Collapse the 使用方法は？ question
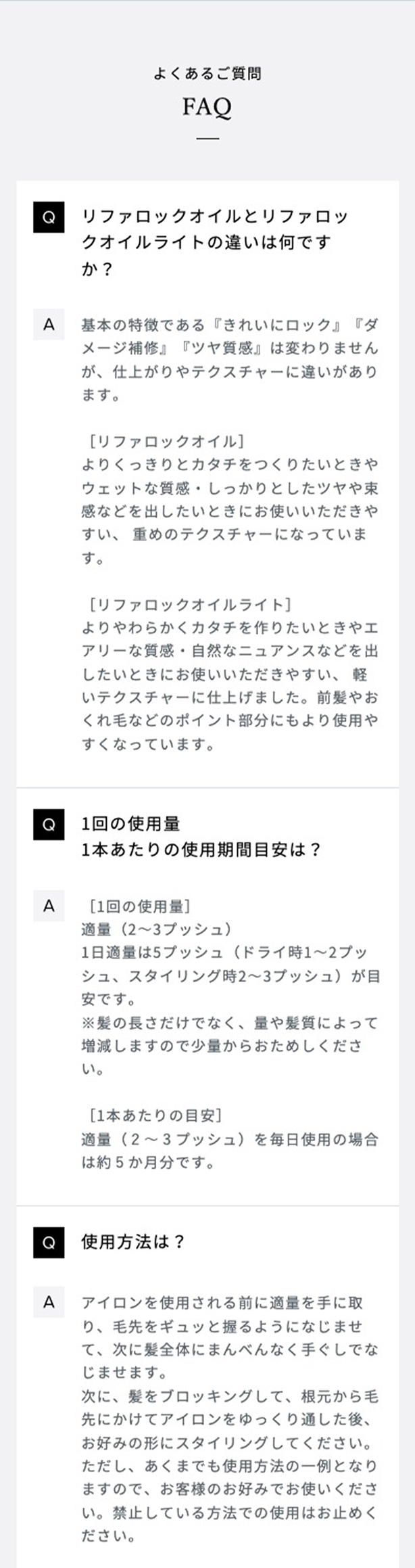 (x=133, y=1242)
